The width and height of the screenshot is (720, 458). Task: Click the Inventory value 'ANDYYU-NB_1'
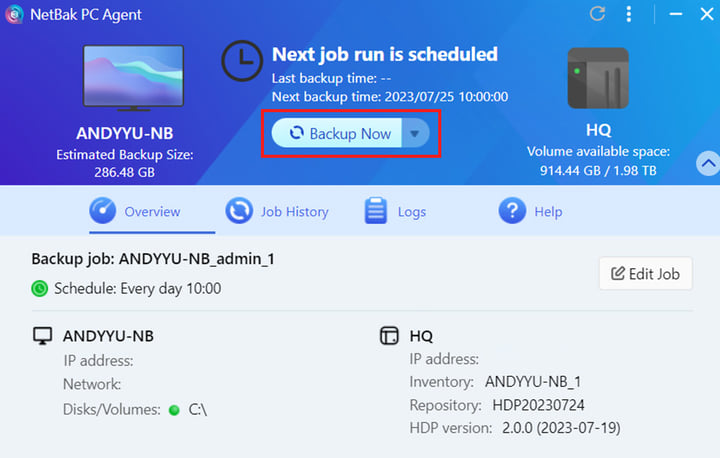point(533,382)
